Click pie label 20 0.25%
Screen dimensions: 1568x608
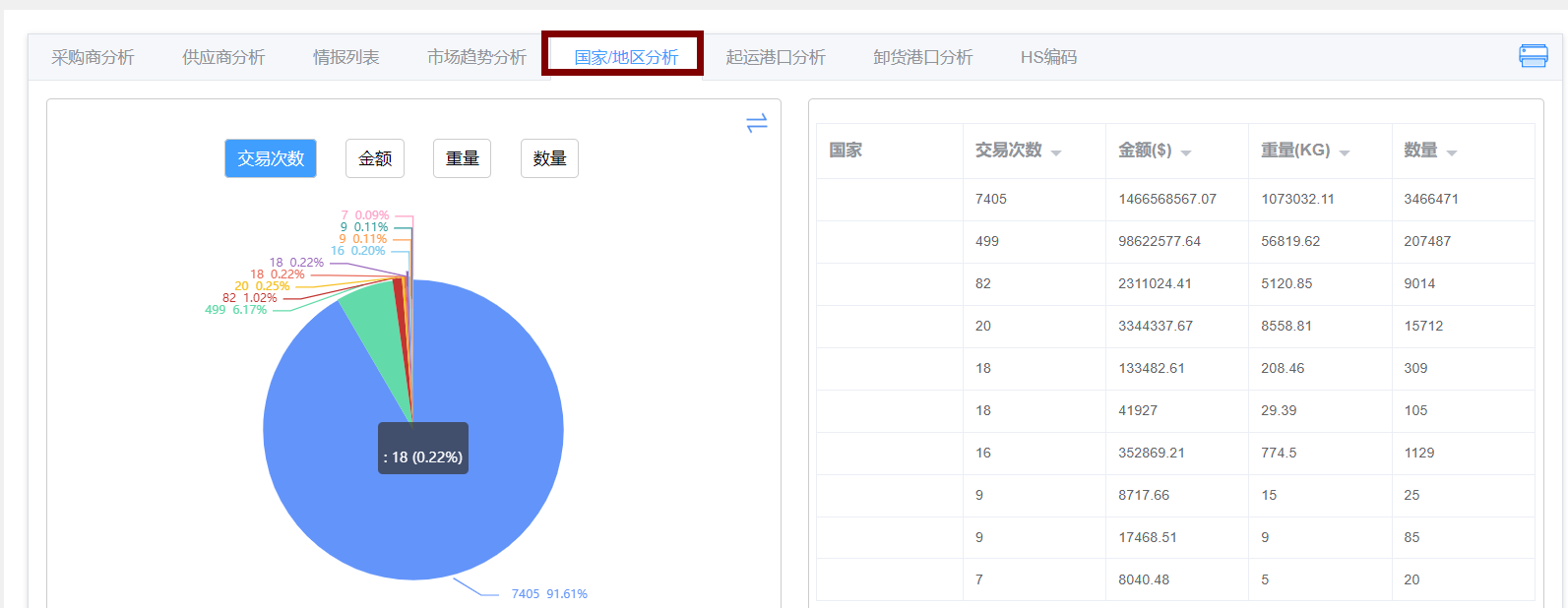tap(262, 286)
